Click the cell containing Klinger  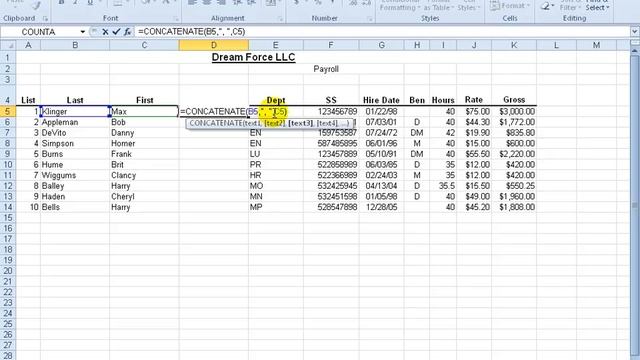click(x=75, y=111)
